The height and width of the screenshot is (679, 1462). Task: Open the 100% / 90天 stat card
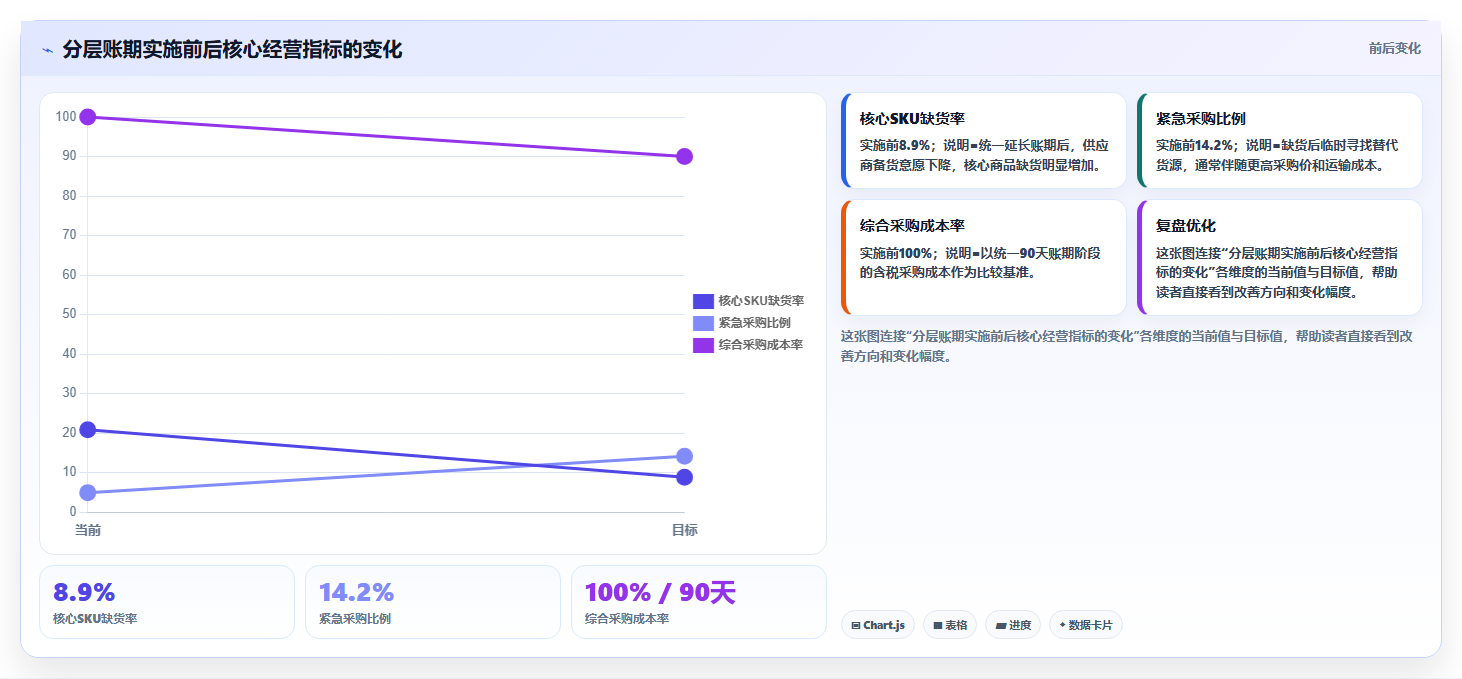(699, 602)
